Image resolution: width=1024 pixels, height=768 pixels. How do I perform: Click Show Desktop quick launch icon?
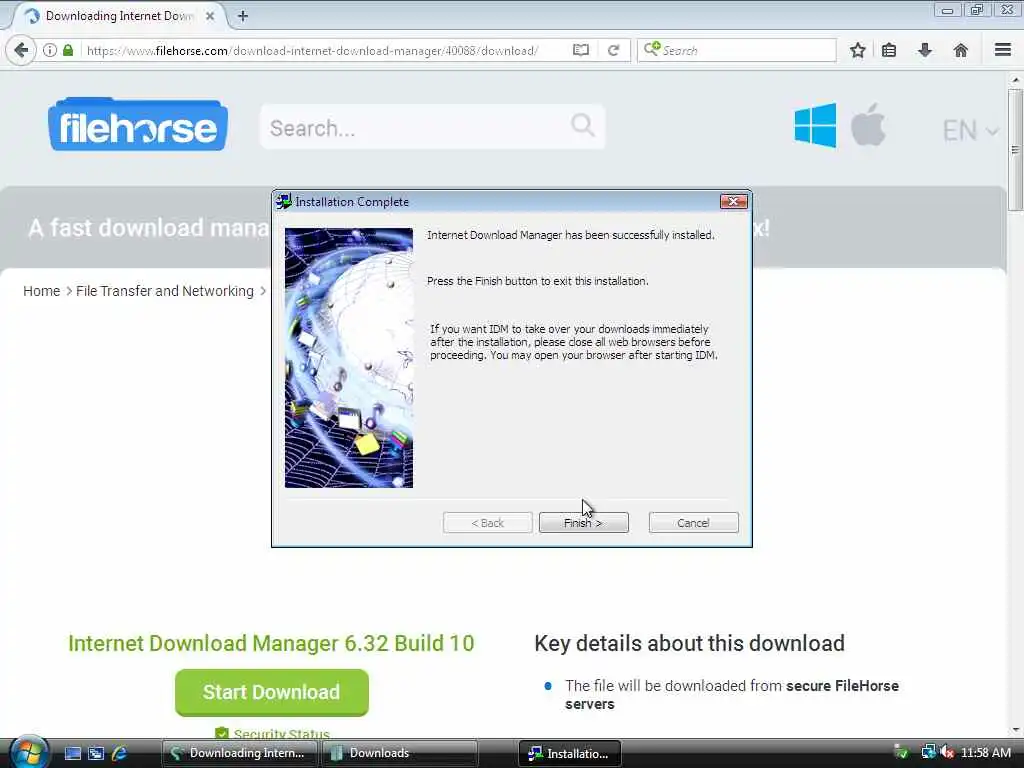coord(72,753)
